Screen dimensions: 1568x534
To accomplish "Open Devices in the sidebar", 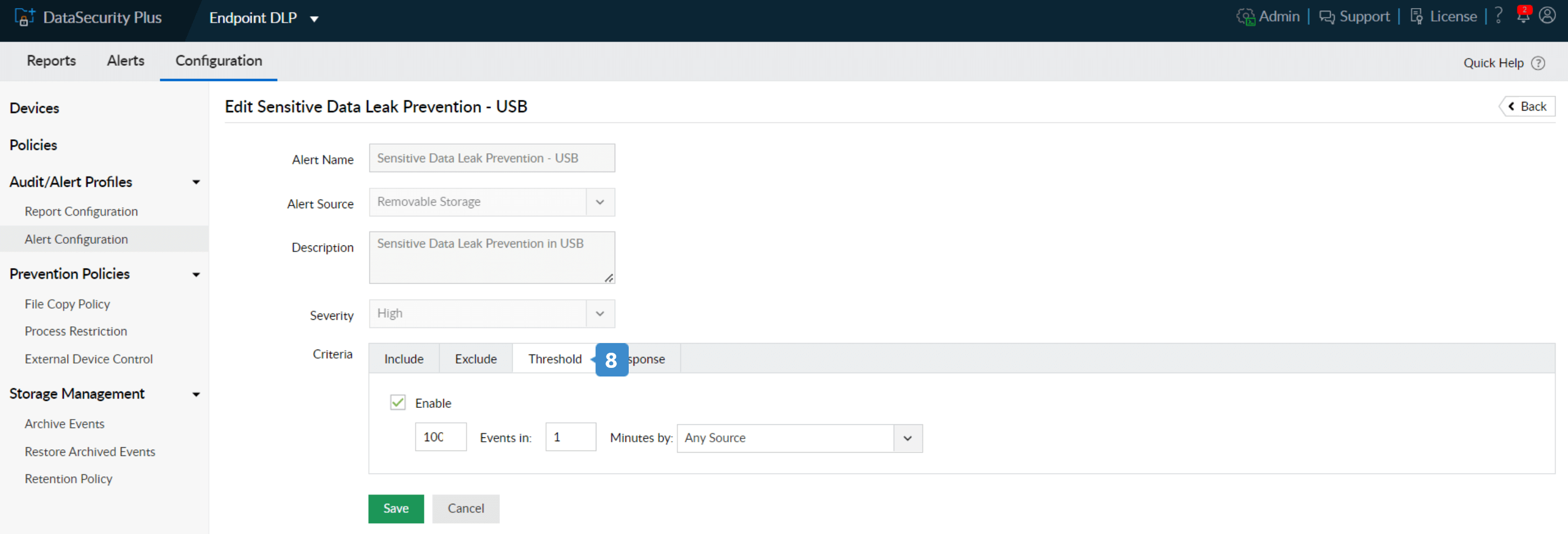I will click(x=34, y=108).
